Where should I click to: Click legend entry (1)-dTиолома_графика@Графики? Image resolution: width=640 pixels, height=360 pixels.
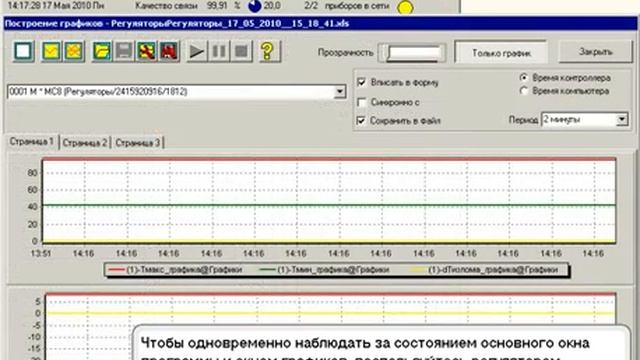point(493,270)
